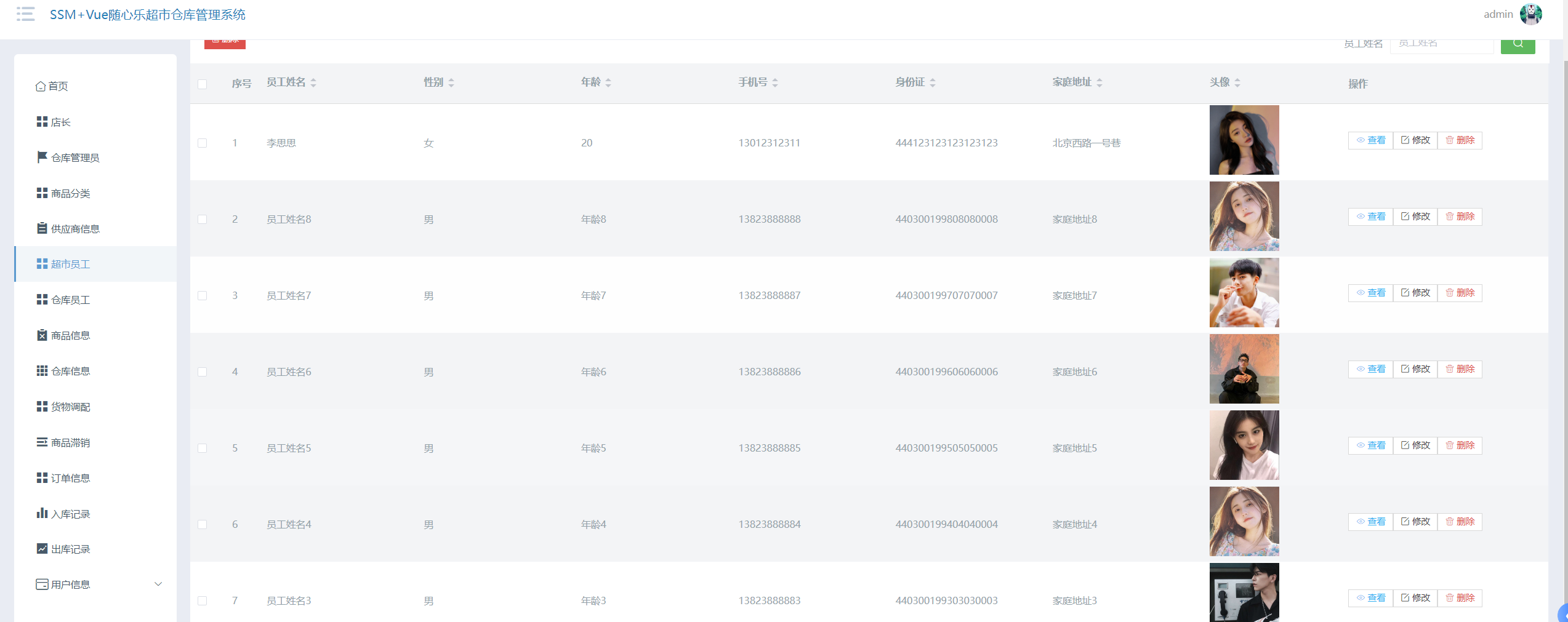The image size is (1568, 622).
Task: Sort table by 年龄 column arrows
Action: [x=608, y=82]
